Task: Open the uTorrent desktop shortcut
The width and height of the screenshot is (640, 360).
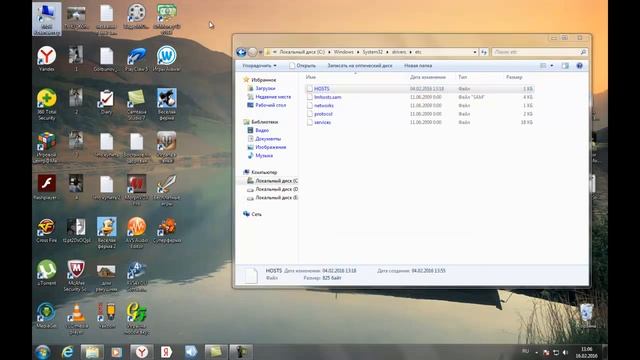Action: tap(47, 273)
